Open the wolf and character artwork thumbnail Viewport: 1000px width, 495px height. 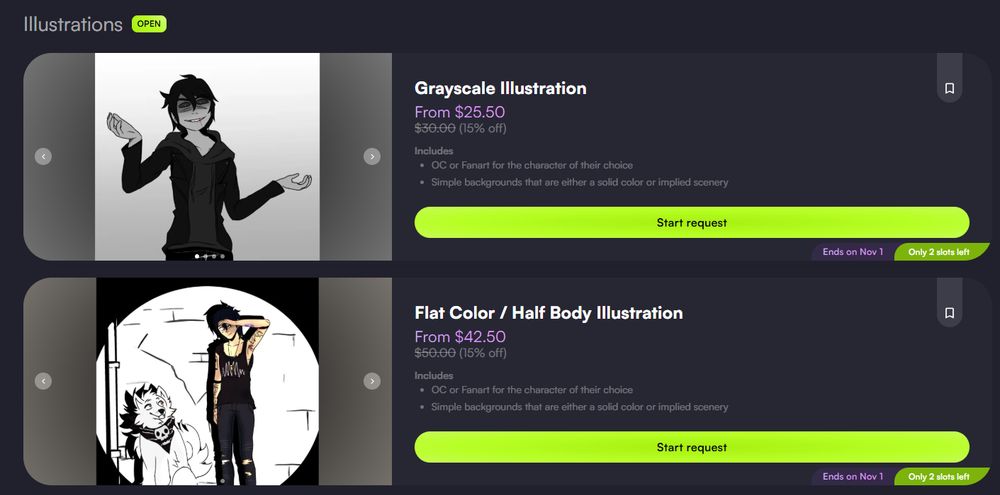[x=207, y=381]
